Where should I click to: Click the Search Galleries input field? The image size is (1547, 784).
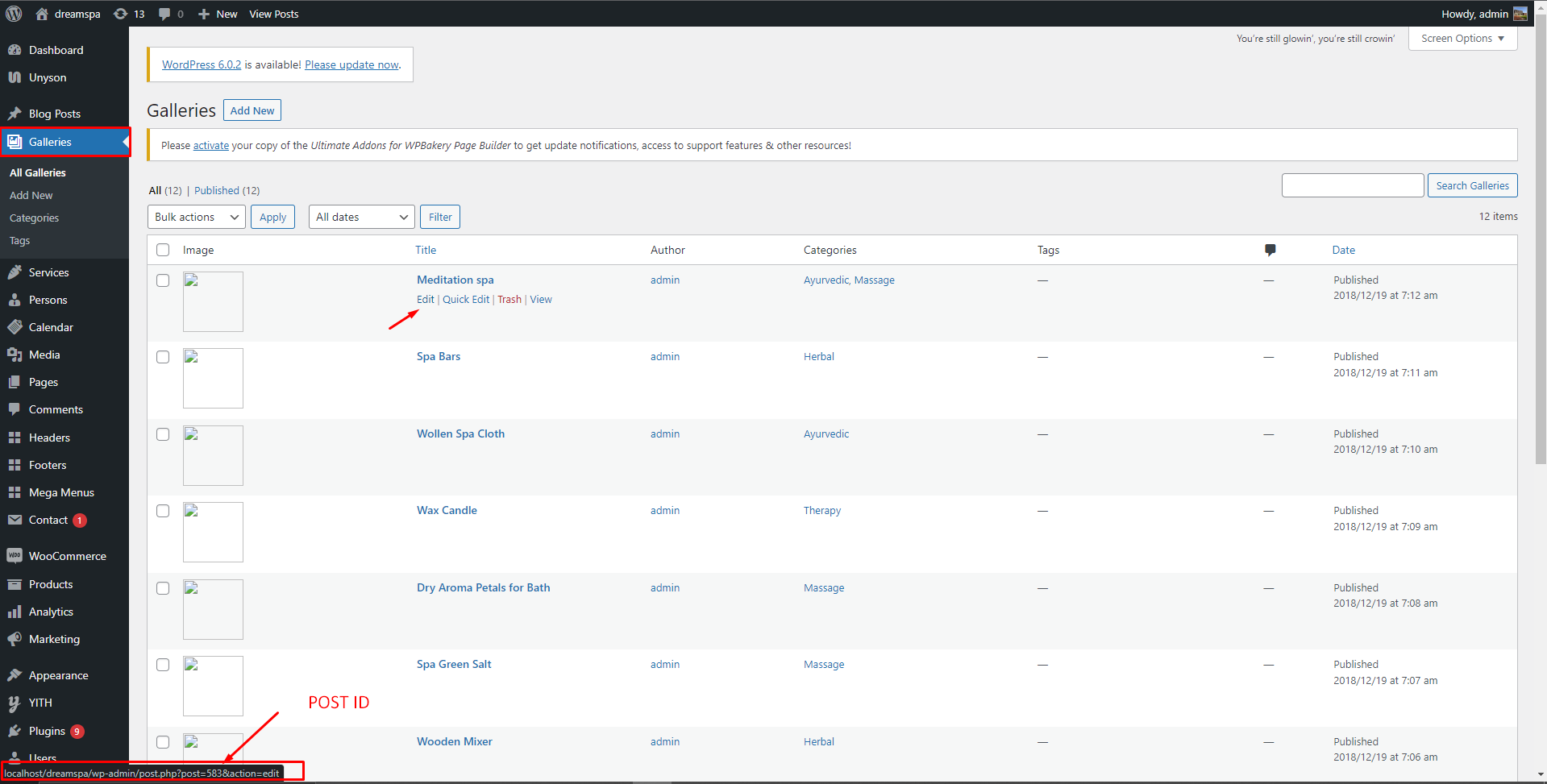click(1353, 185)
